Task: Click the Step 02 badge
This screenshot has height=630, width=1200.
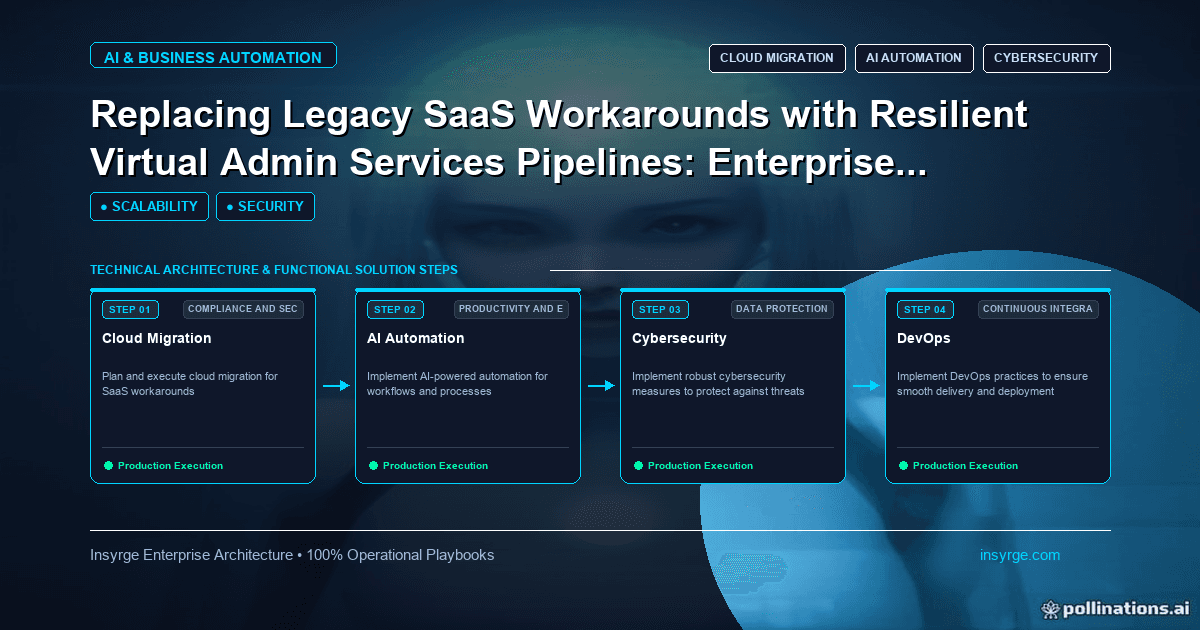Action: [x=395, y=309]
